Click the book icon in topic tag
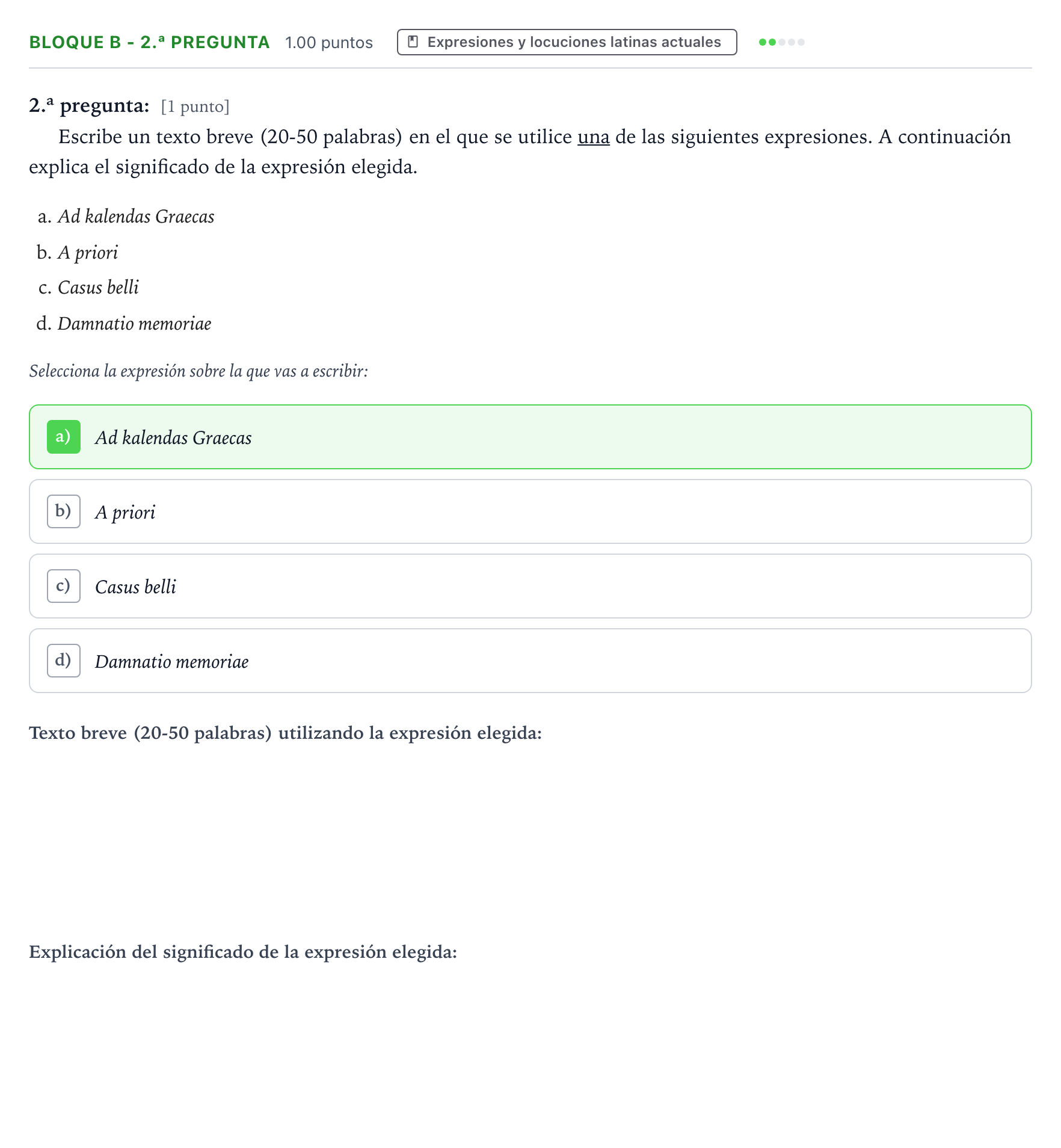The height and width of the screenshot is (1148, 1061). 413,42
